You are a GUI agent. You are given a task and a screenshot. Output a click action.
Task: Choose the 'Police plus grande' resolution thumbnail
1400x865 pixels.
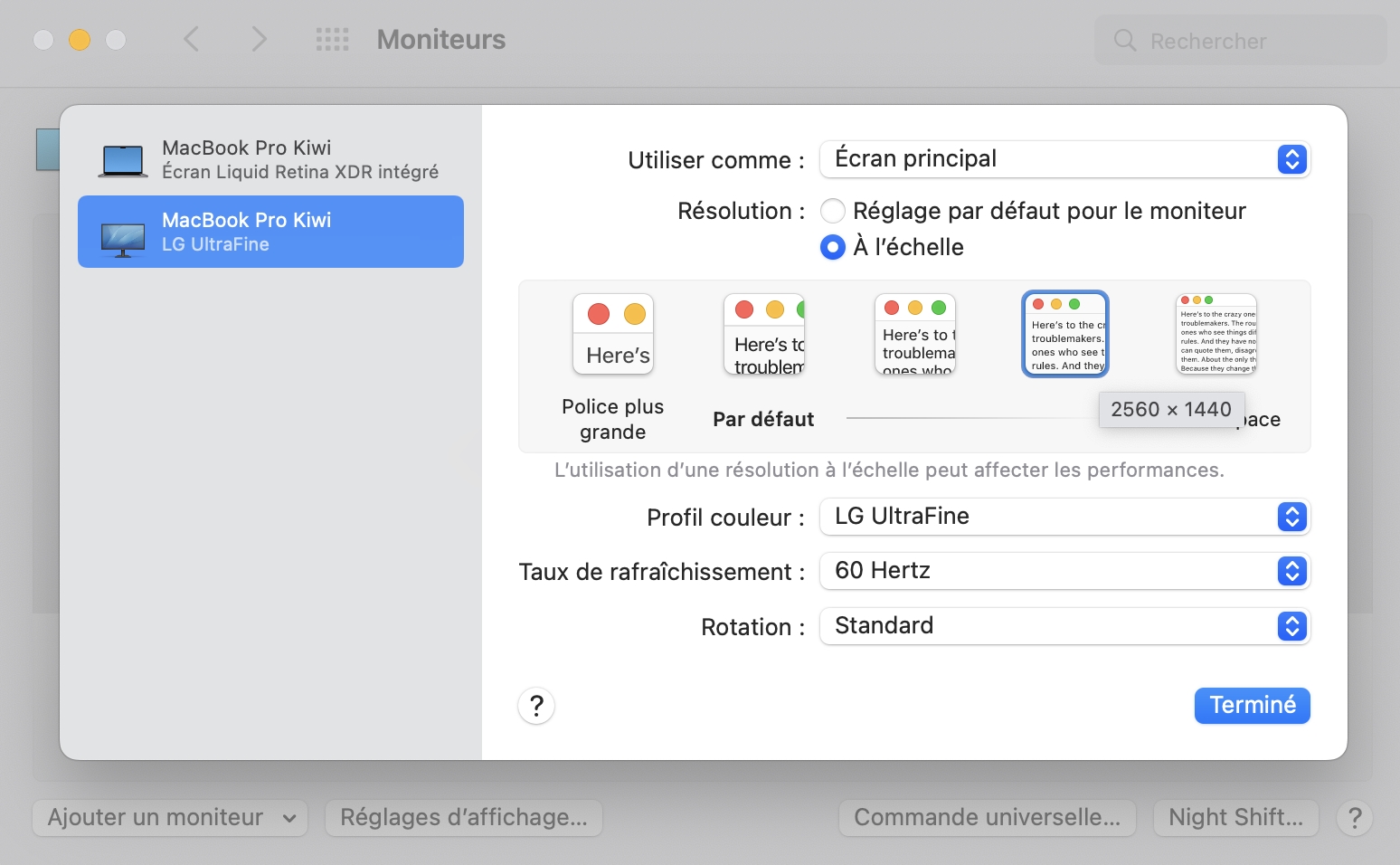(x=613, y=334)
